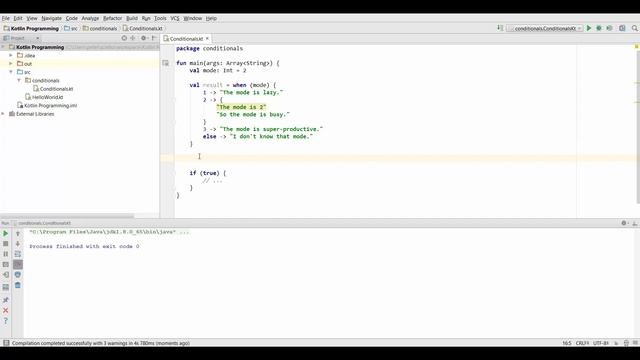Open the Build menu
Image resolution: width=640 pixels, height=360 pixels.
pos(132,18)
